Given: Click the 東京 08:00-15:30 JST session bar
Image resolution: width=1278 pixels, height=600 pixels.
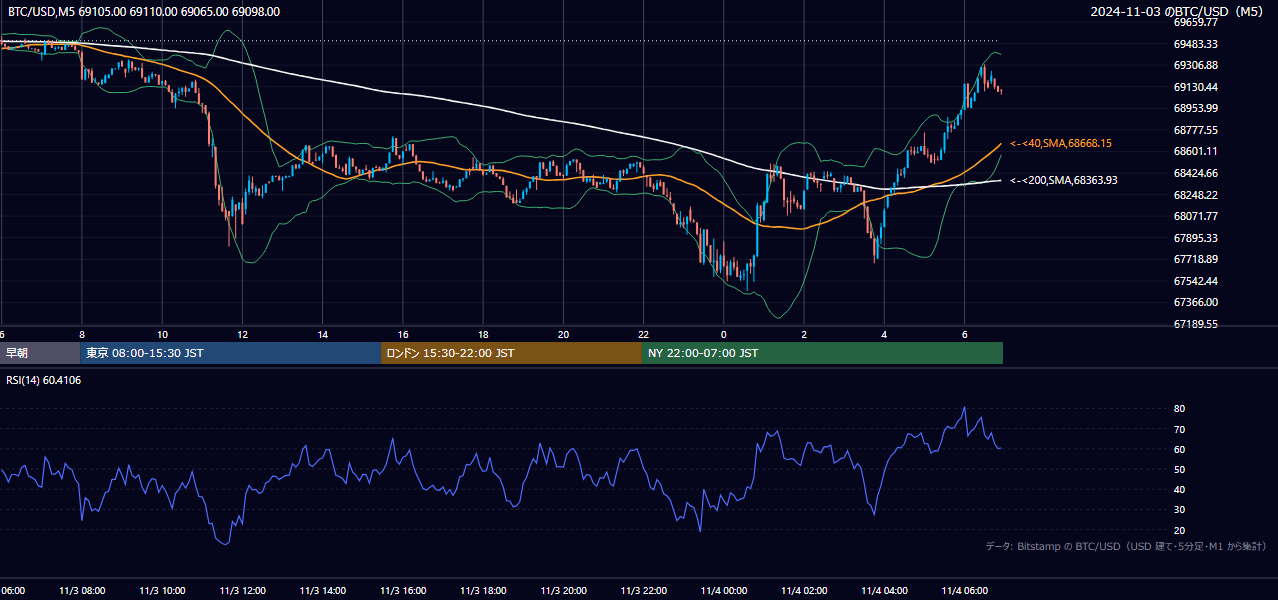Looking at the screenshot, I should (230, 353).
